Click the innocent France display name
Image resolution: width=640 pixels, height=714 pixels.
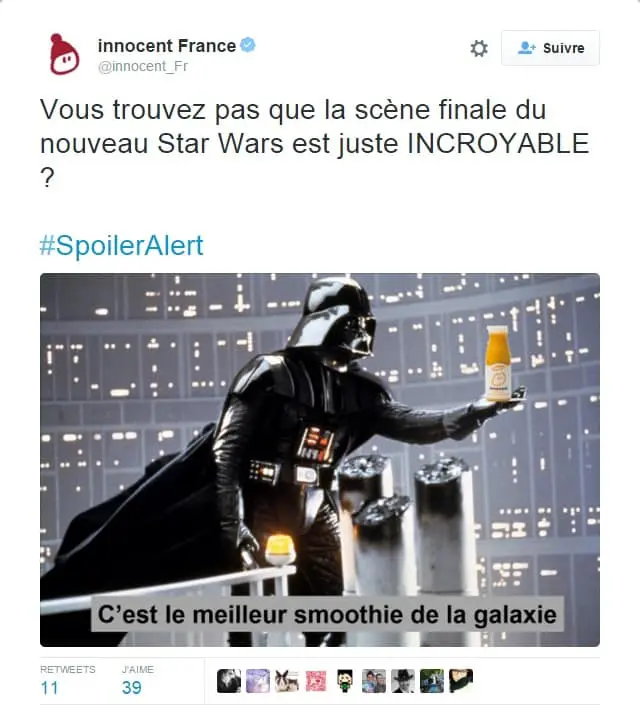tap(167, 46)
